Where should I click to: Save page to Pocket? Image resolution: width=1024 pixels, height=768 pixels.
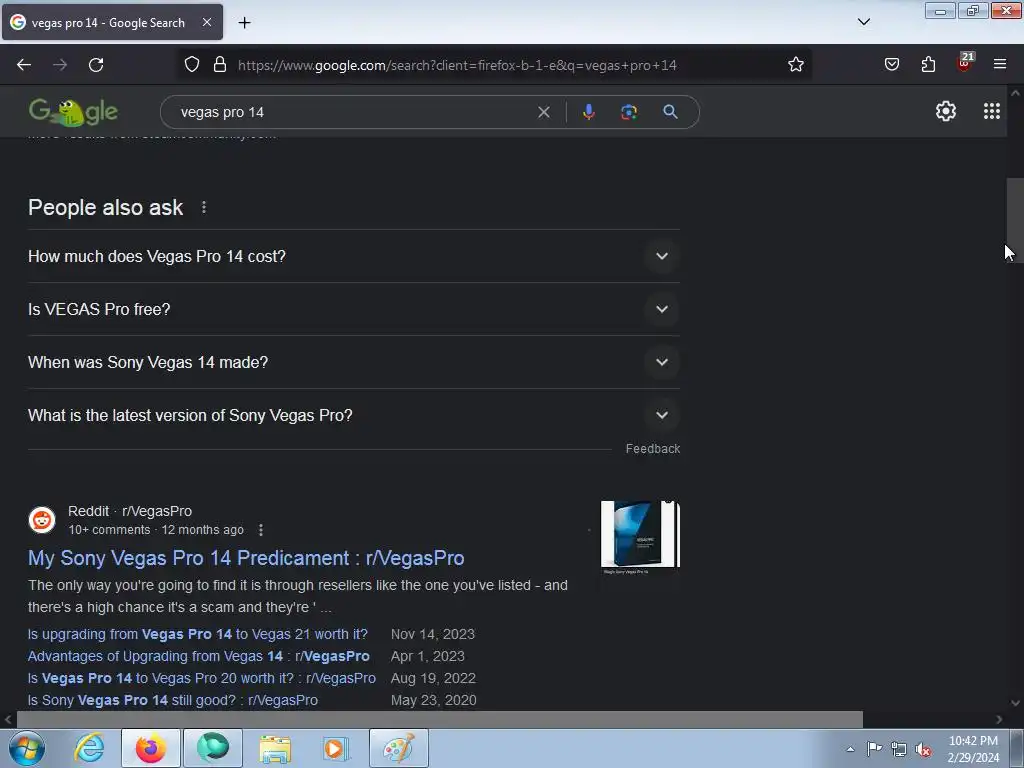coord(891,65)
